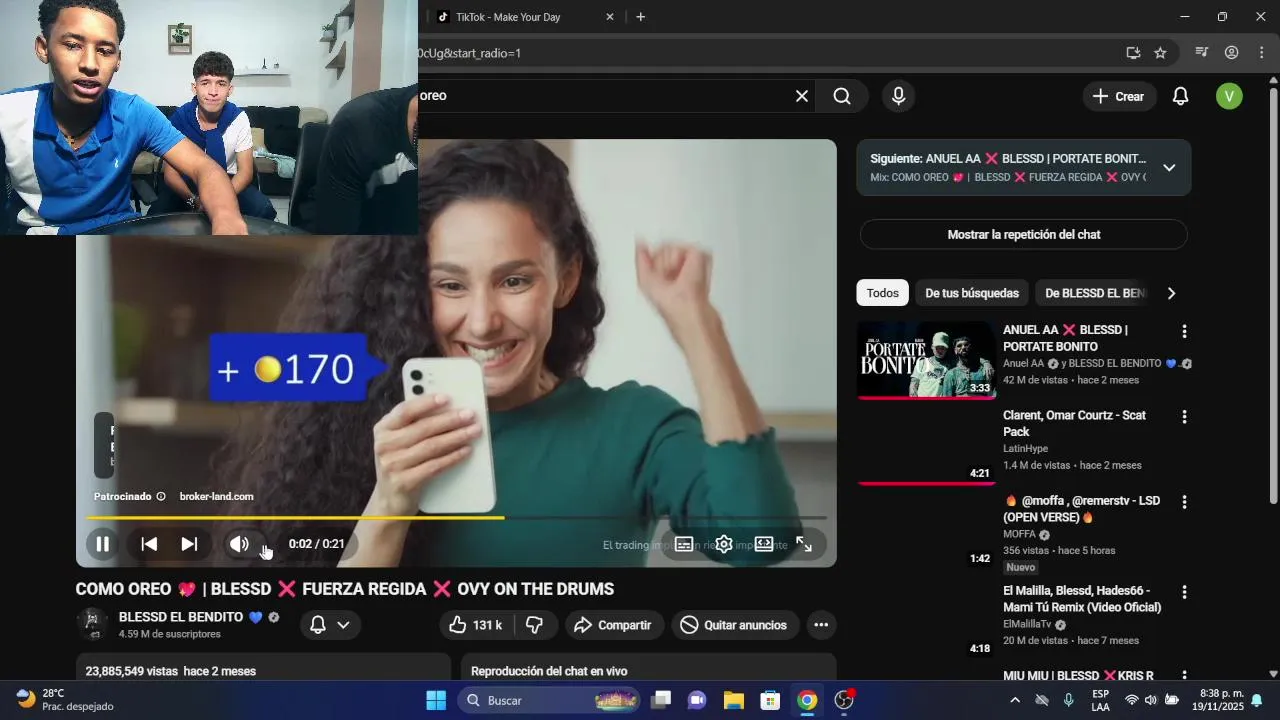The height and width of the screenshot is (720, 1280).
Task: Open Chrome three-dot menu
Action: (1261, 53)
